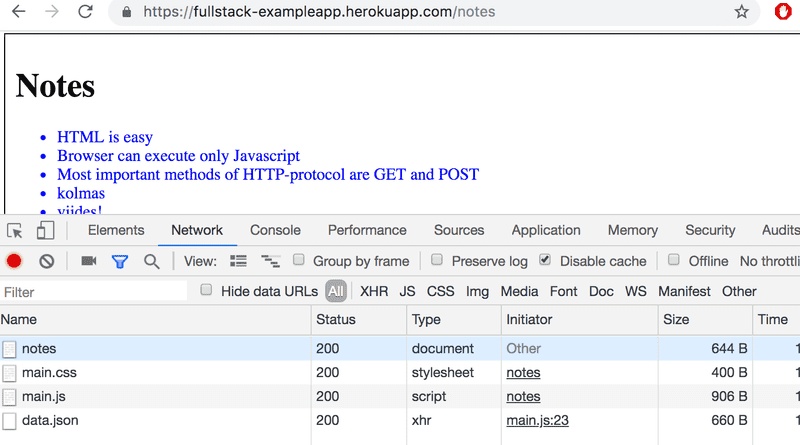The image size is (800, 445).
Task: Uncheck the Disable cache checkbox
Action: click(x=545, y=260)
